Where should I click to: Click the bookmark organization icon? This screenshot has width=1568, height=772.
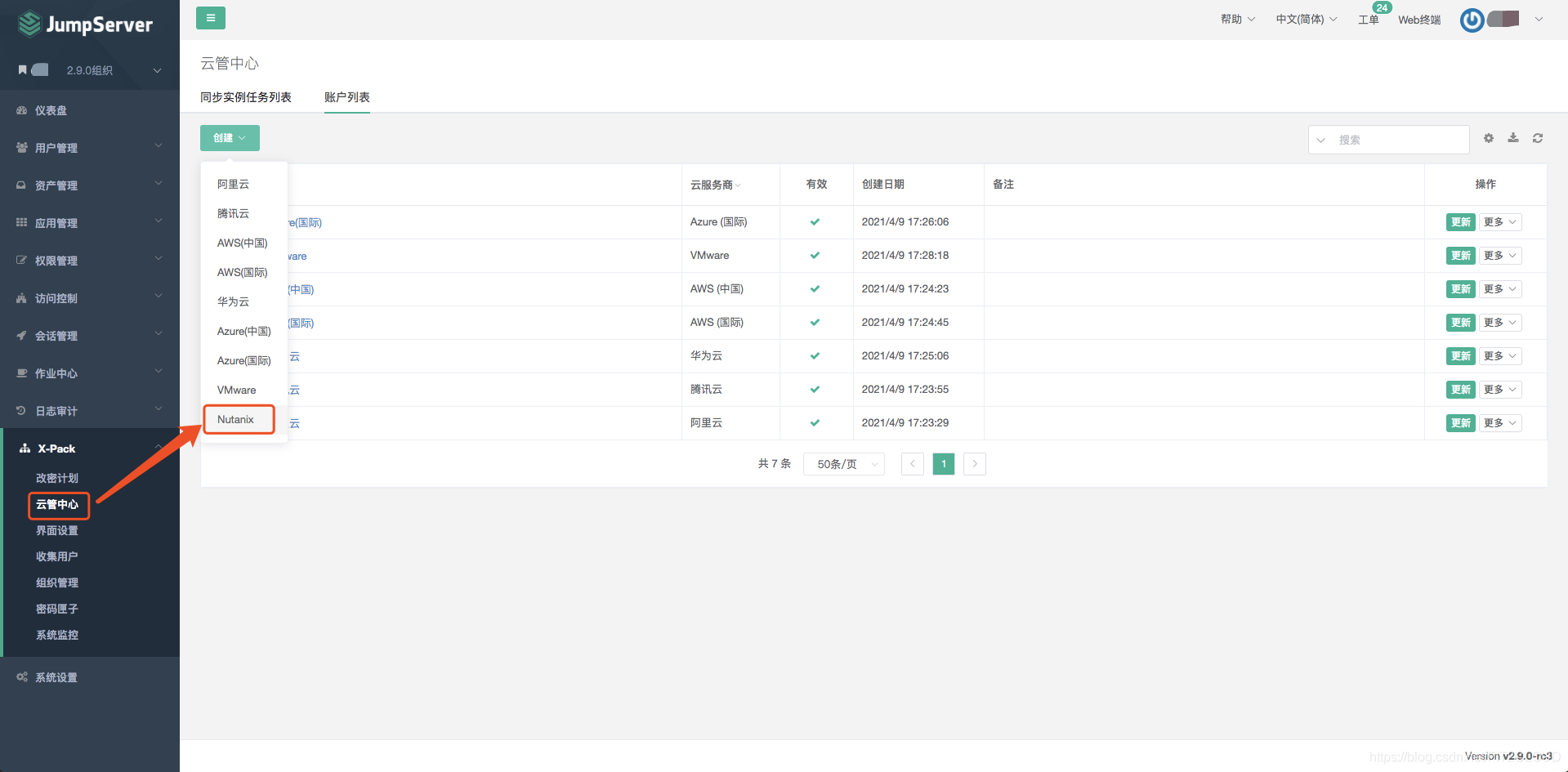(x=23, y=70)
